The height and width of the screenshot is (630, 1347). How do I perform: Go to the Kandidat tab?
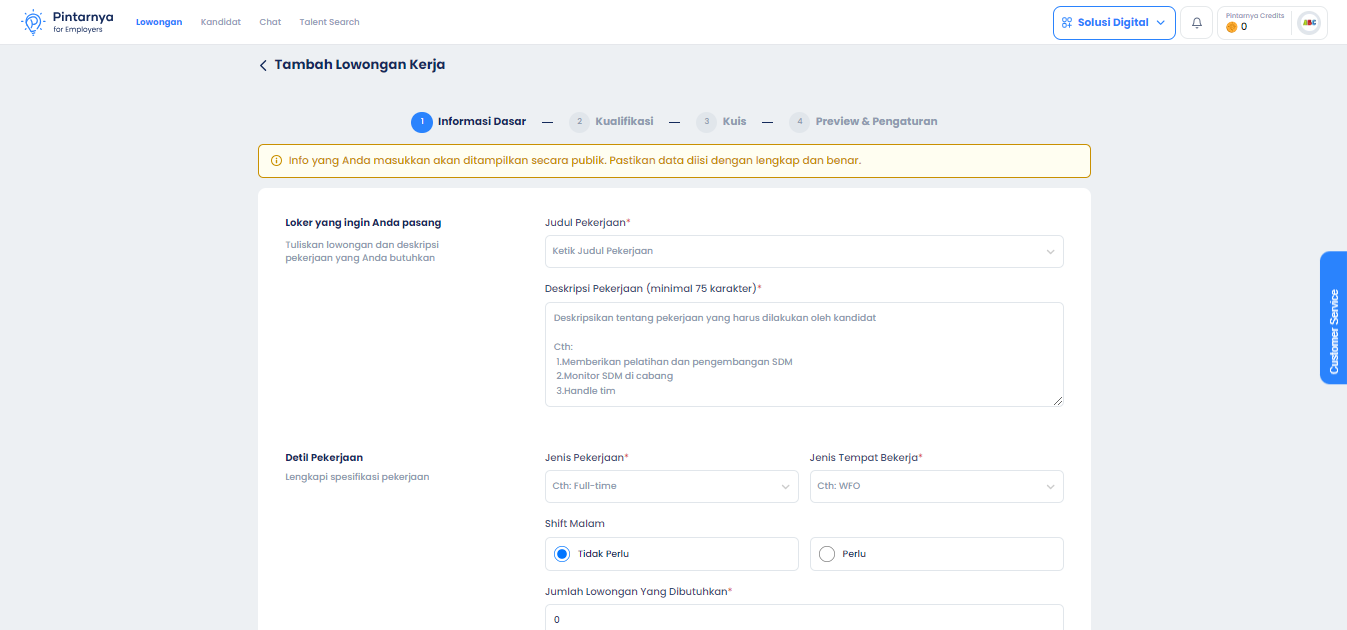(220, 22)
